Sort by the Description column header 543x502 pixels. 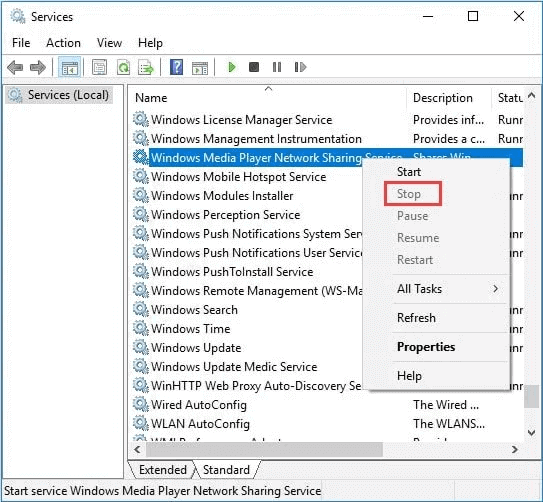448,98
